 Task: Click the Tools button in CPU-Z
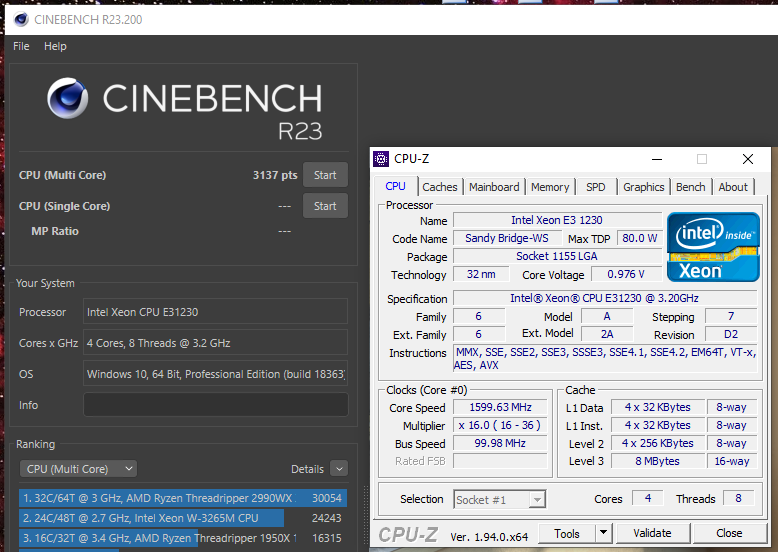click(x=567, y=534)
